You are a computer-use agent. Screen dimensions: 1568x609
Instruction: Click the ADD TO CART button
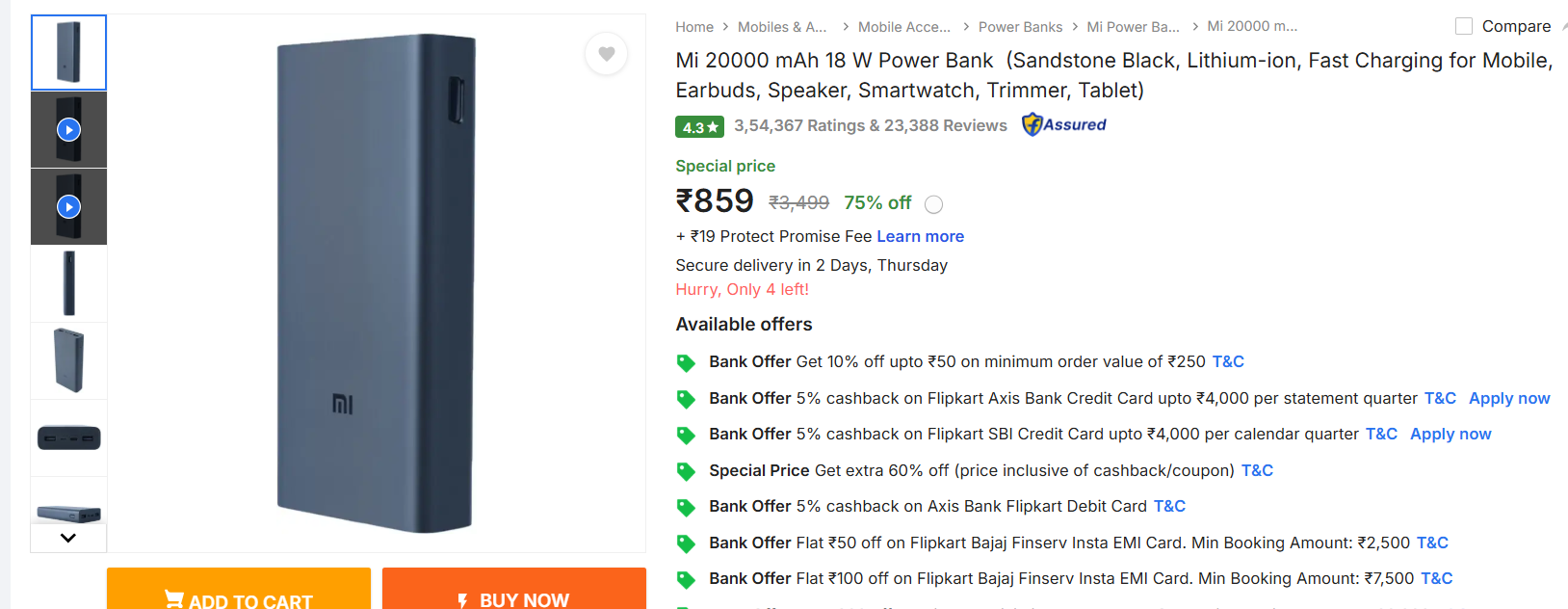[x=239, y=593]
